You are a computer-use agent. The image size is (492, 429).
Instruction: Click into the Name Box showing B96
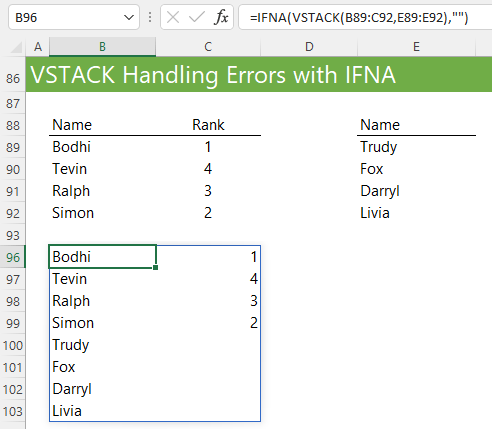click(67, 17)
